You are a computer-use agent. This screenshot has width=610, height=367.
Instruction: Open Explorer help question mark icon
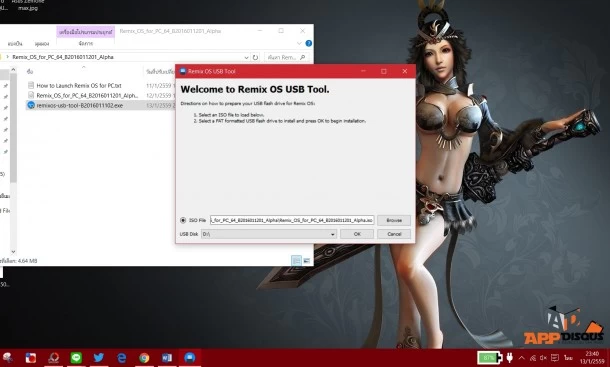pyautogui.click(x=309, y=43)
